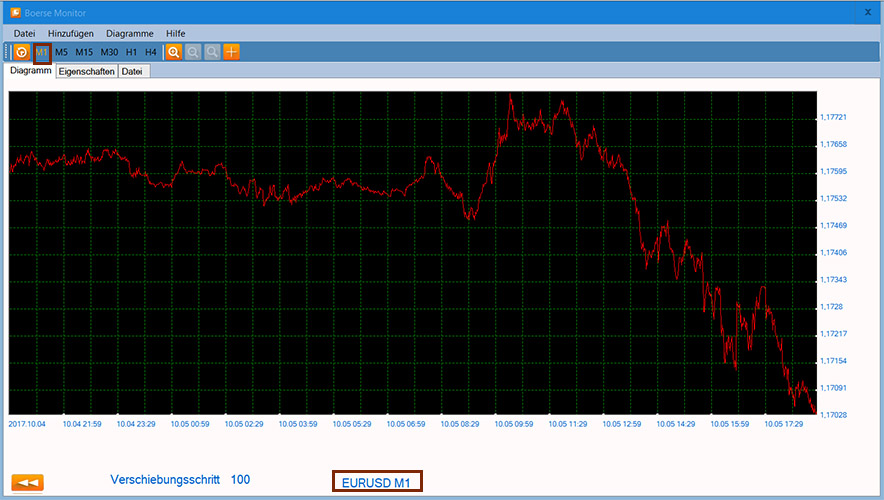Image resolution: width=884 pixels, height=500 pixels.
Task: Set the chart to H4 timeframe
Action: 151,52
